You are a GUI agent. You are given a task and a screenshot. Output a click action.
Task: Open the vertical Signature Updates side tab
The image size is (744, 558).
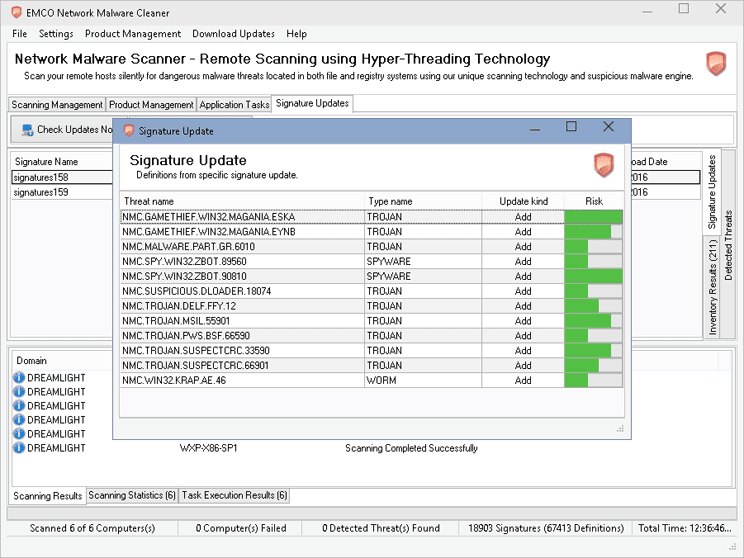tap(712, 192)
